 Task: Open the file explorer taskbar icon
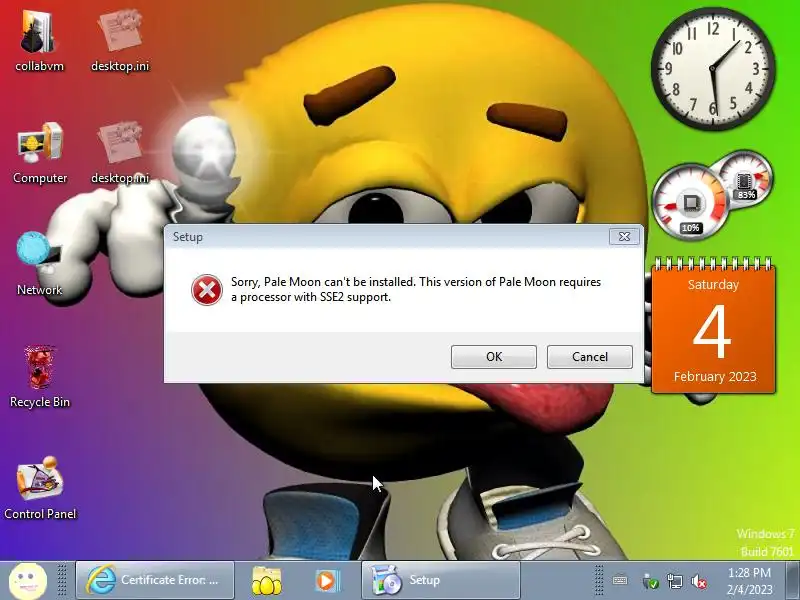(266, 581)
